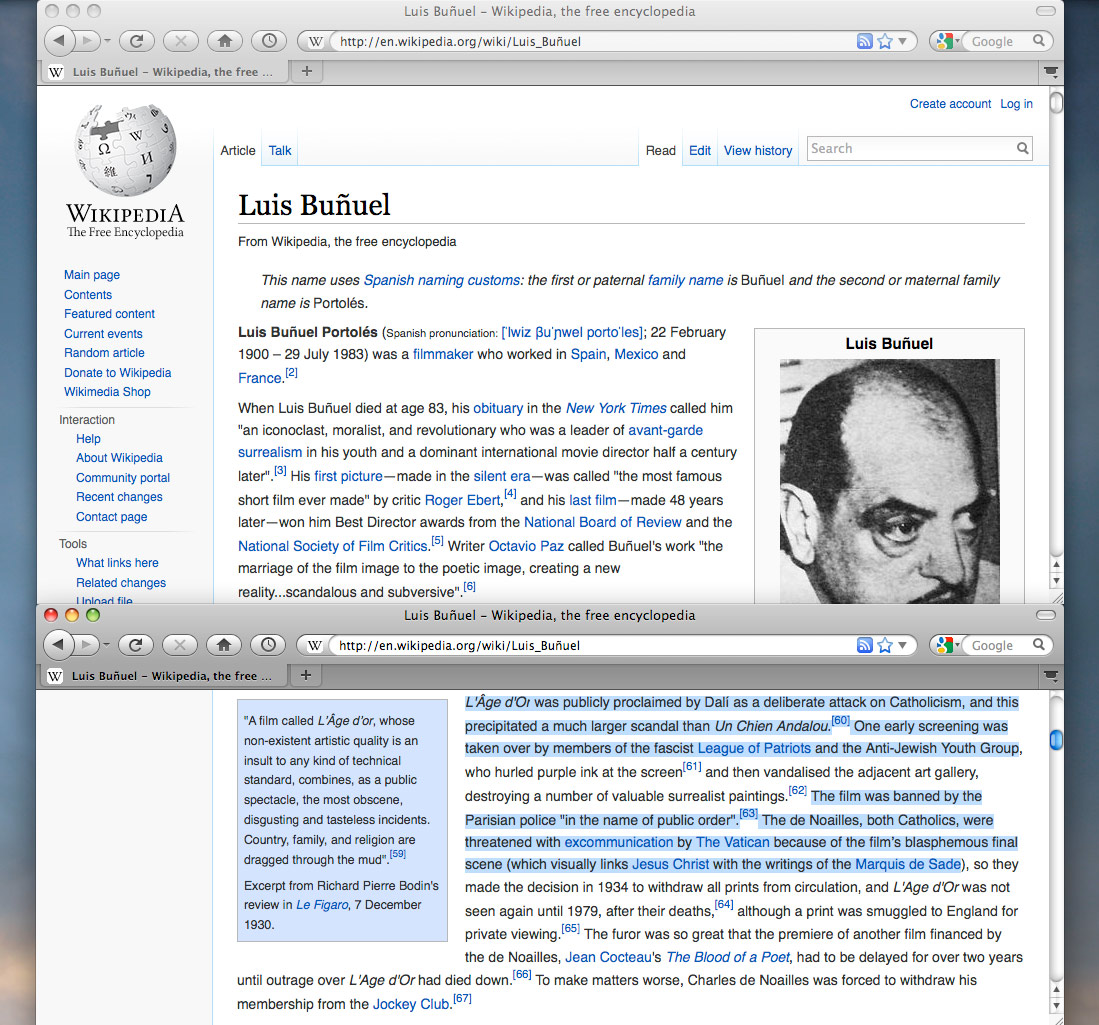1099x1025 pixels.
Task: Bookmark page with star in top window
Action: coord(885,41)
